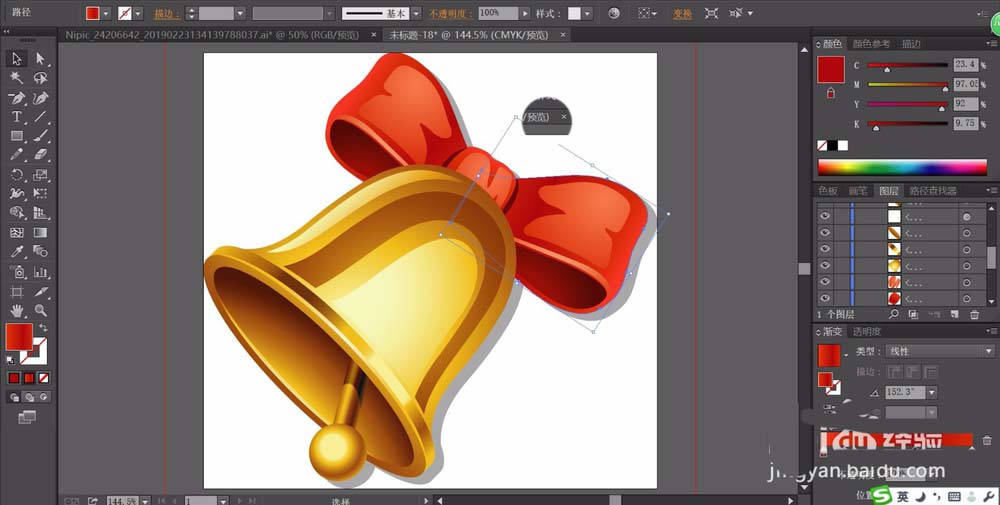The height and width of the screenshot is (505, 1000).
Task: Open the recolor artwork wheel icon
Action: pyautogui.click(x=614, y=13)
